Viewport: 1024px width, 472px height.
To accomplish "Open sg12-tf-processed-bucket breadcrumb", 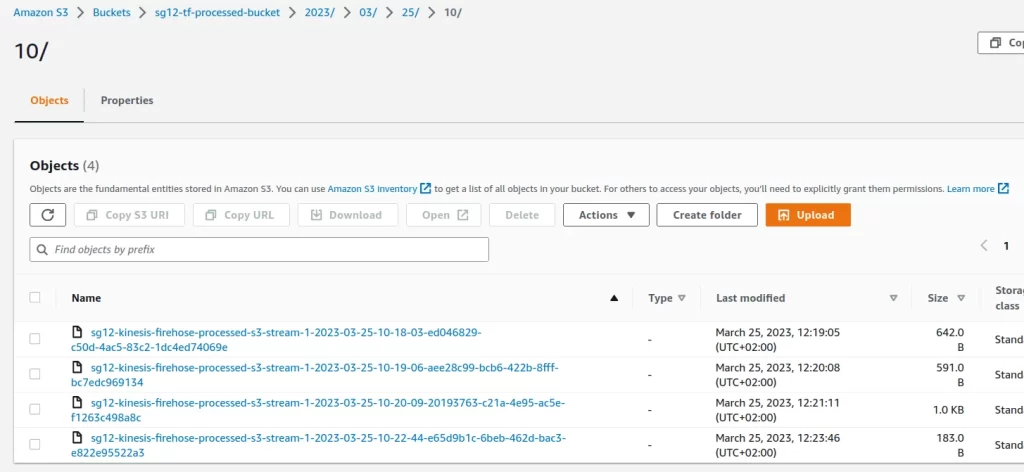I will point(217,12).
